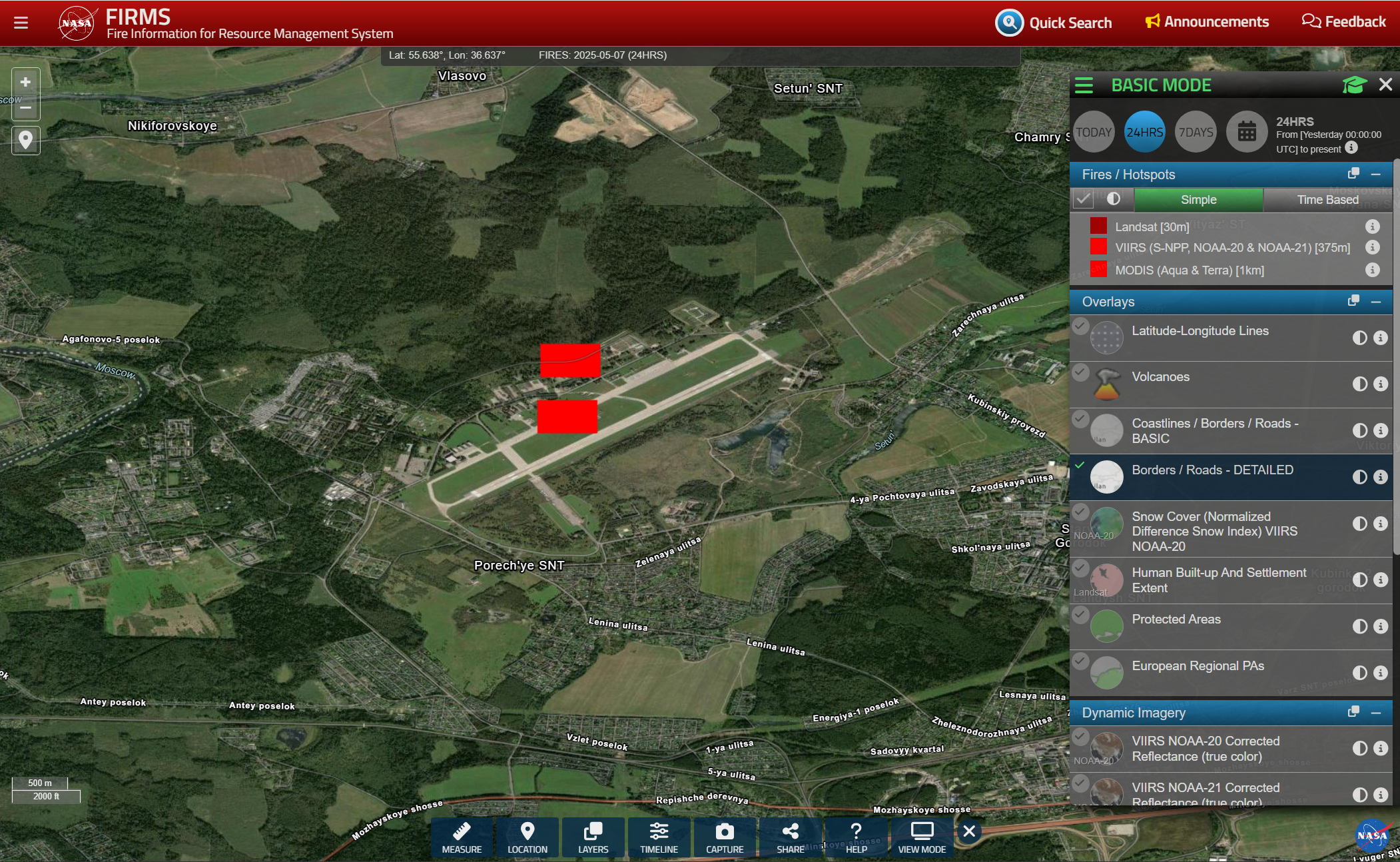
Task: Select the 7DAYS time range
Action: pos(1196,132)
